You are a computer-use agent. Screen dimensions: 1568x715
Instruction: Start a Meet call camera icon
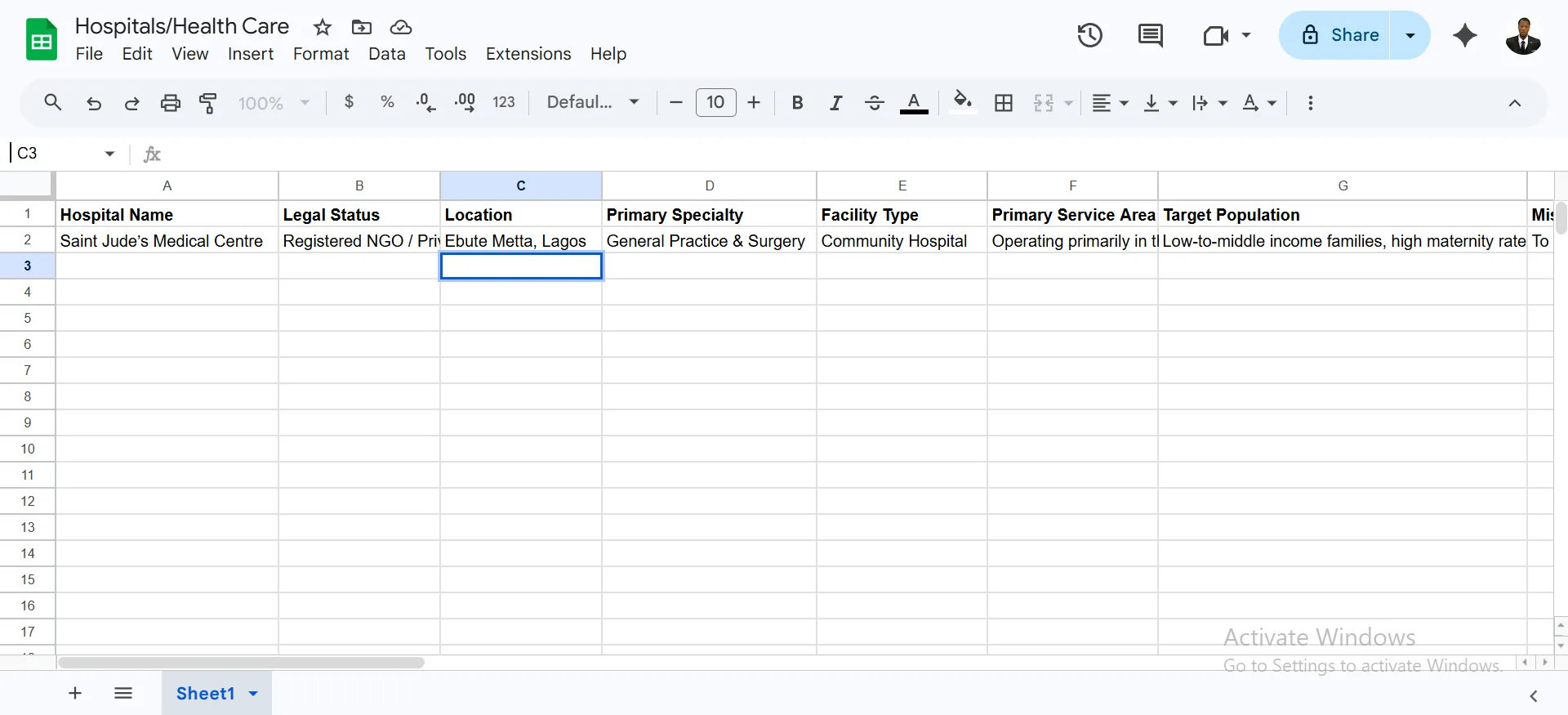1215,35
